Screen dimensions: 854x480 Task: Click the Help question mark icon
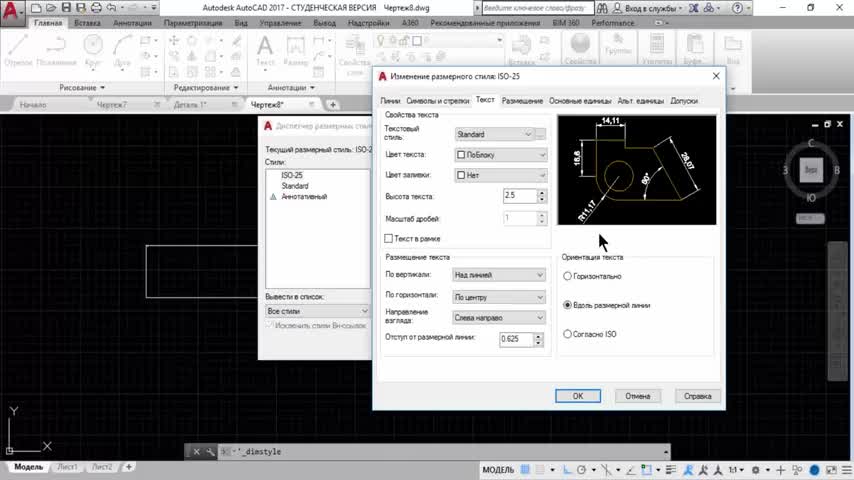(737, 8)
